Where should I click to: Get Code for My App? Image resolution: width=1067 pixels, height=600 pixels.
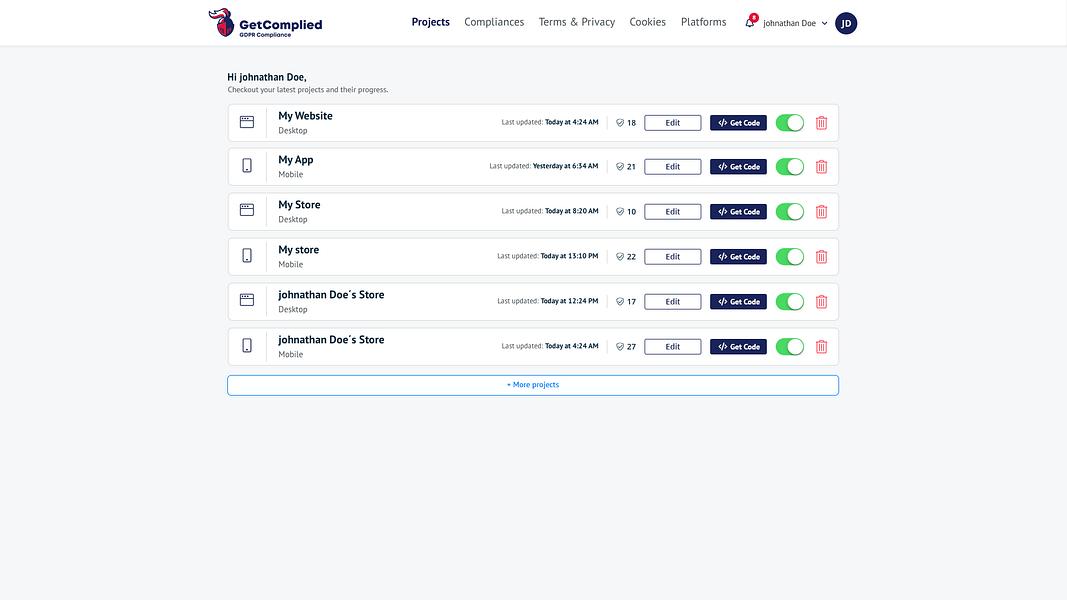click(x=738, y=167)
